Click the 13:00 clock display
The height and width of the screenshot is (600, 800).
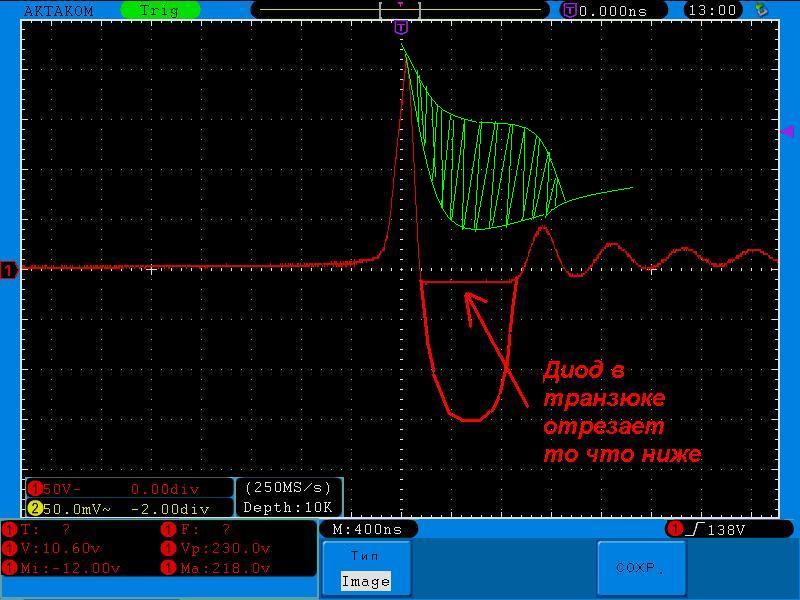[713, 11]
